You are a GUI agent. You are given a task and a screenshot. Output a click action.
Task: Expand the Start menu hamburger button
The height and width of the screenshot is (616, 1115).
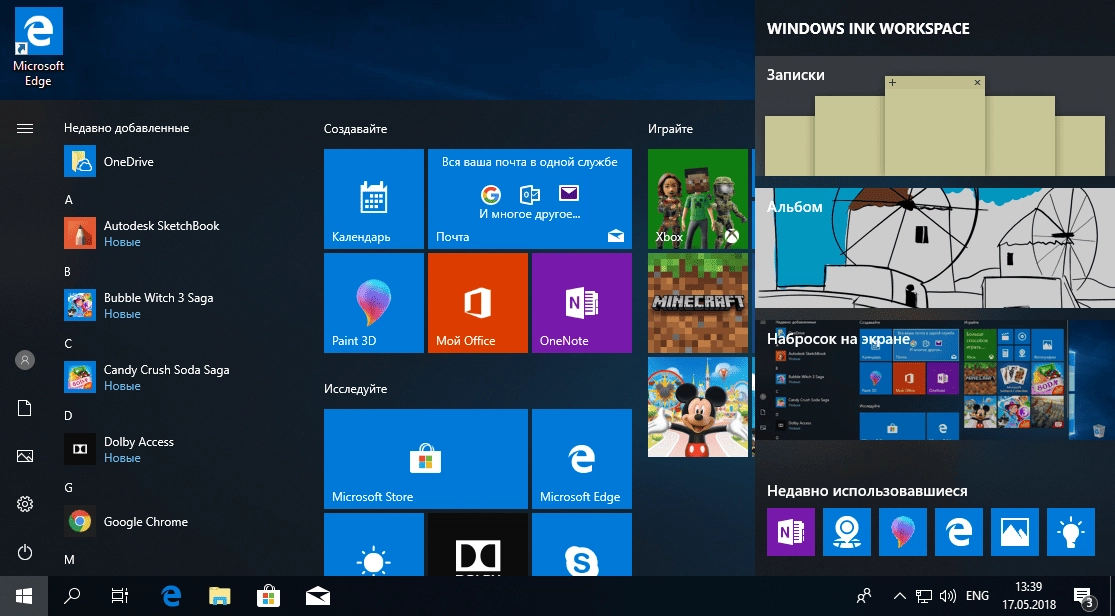pyautogui.click(x=25, y=129)
